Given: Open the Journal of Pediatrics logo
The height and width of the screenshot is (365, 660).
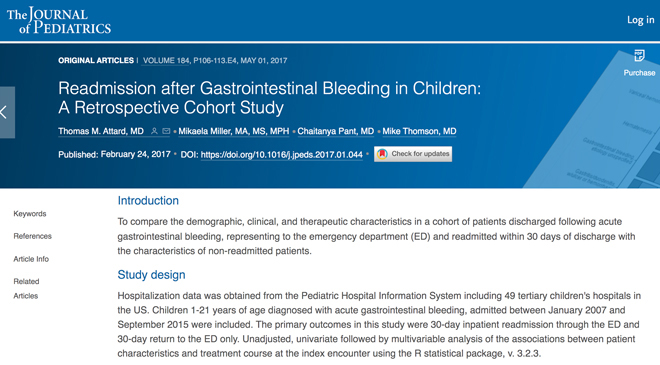Looking at the screenshot, I should click(x=59, y=21).
